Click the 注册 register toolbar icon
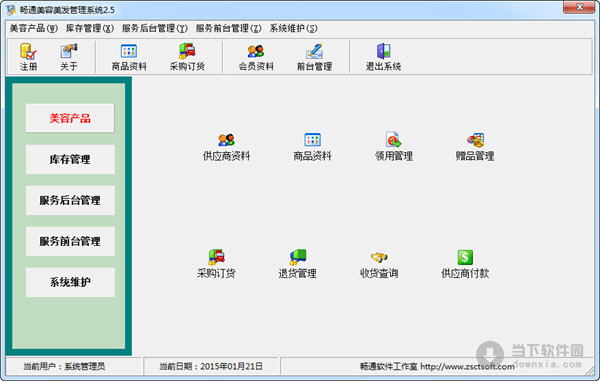This screenshot has height=381, width=600. tap(28, 57)
